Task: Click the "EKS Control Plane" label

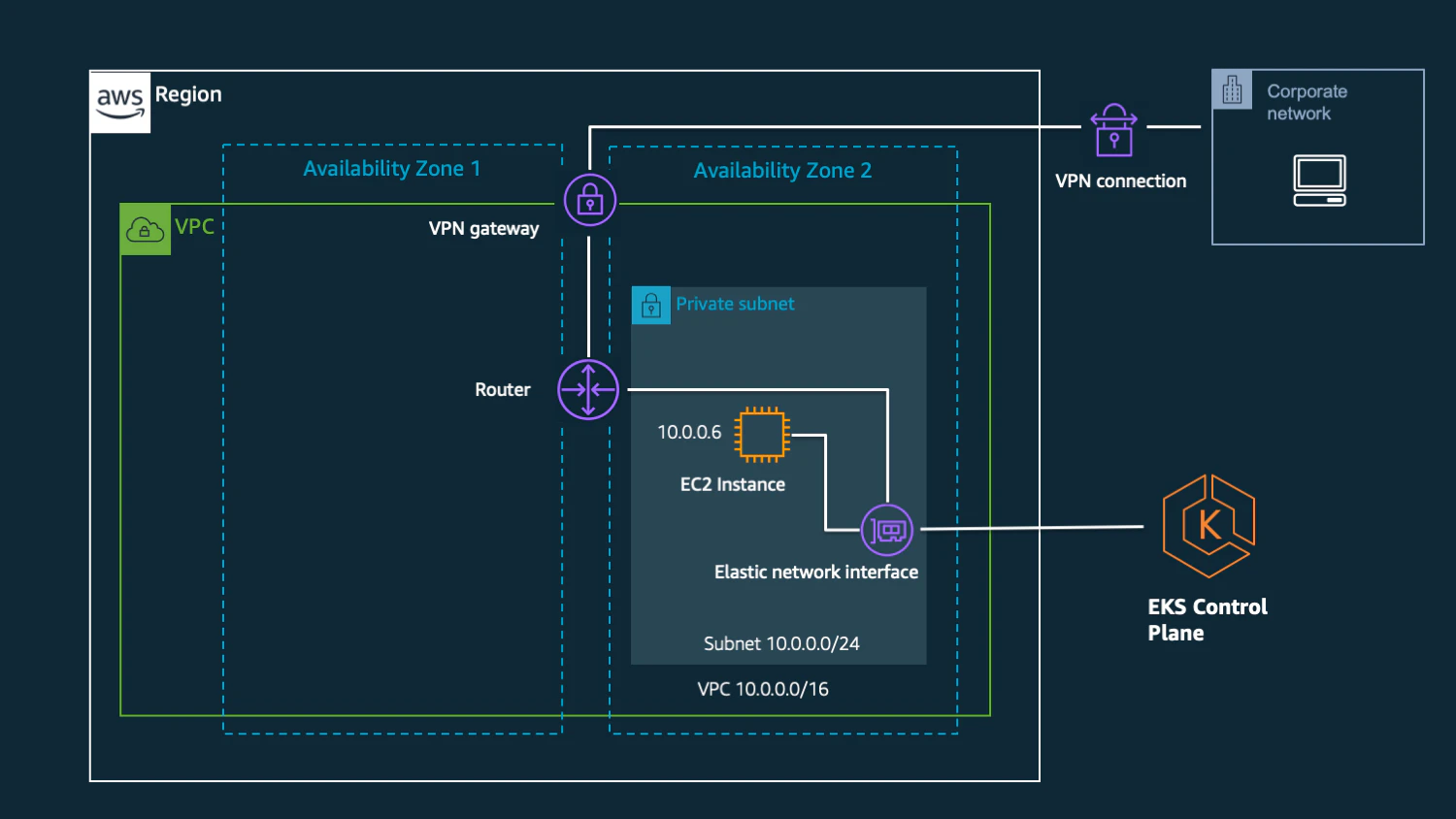Action: point(1208,620)
